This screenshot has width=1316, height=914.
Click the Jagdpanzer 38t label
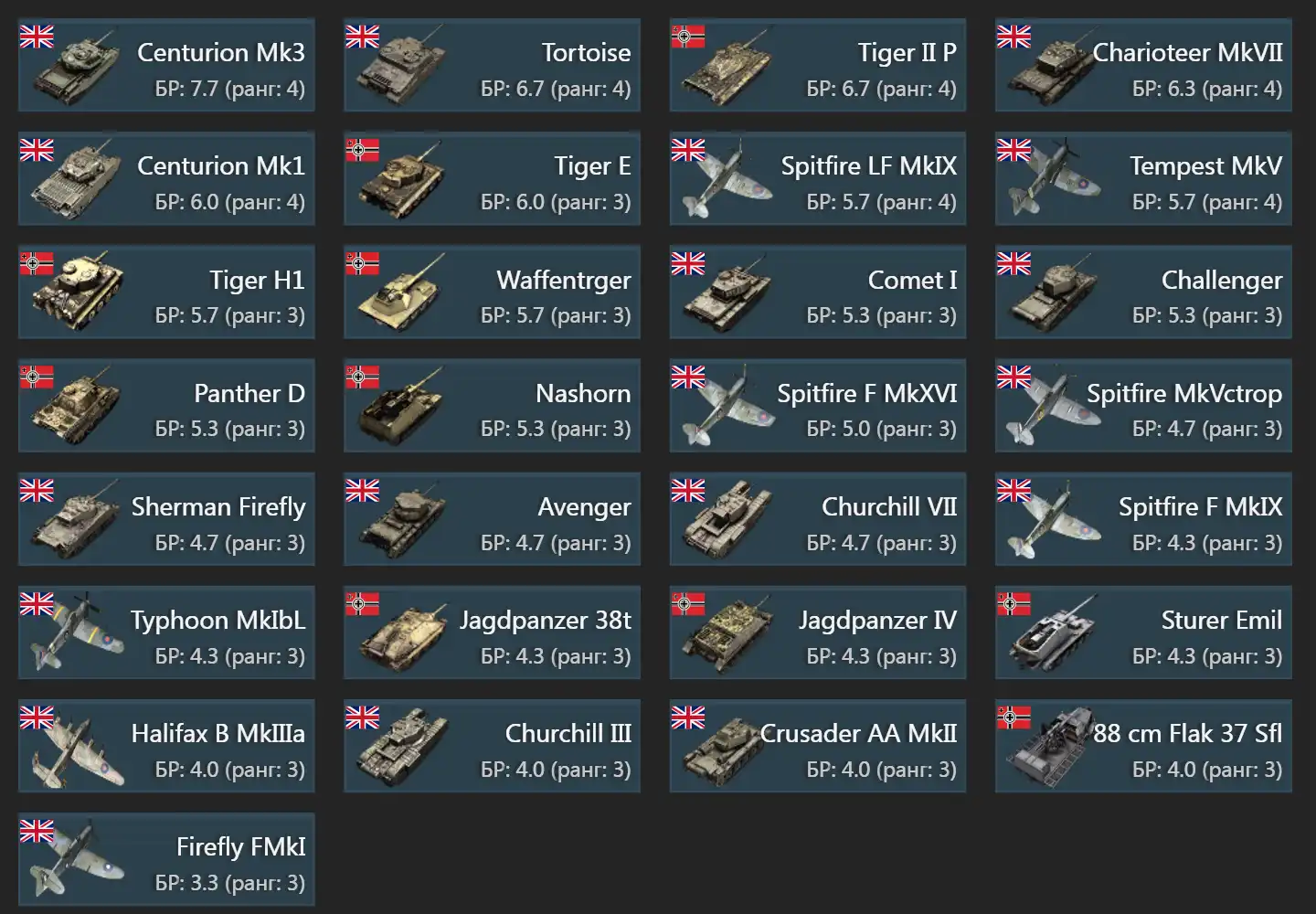(x=545, y=620)
